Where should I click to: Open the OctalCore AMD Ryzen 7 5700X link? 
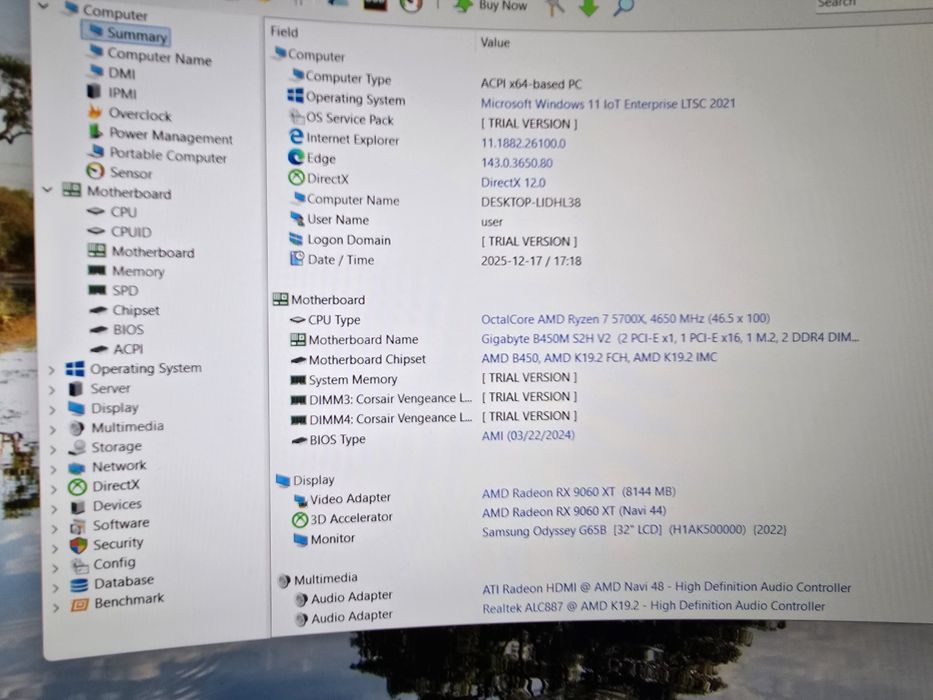[x=625, y=319]
